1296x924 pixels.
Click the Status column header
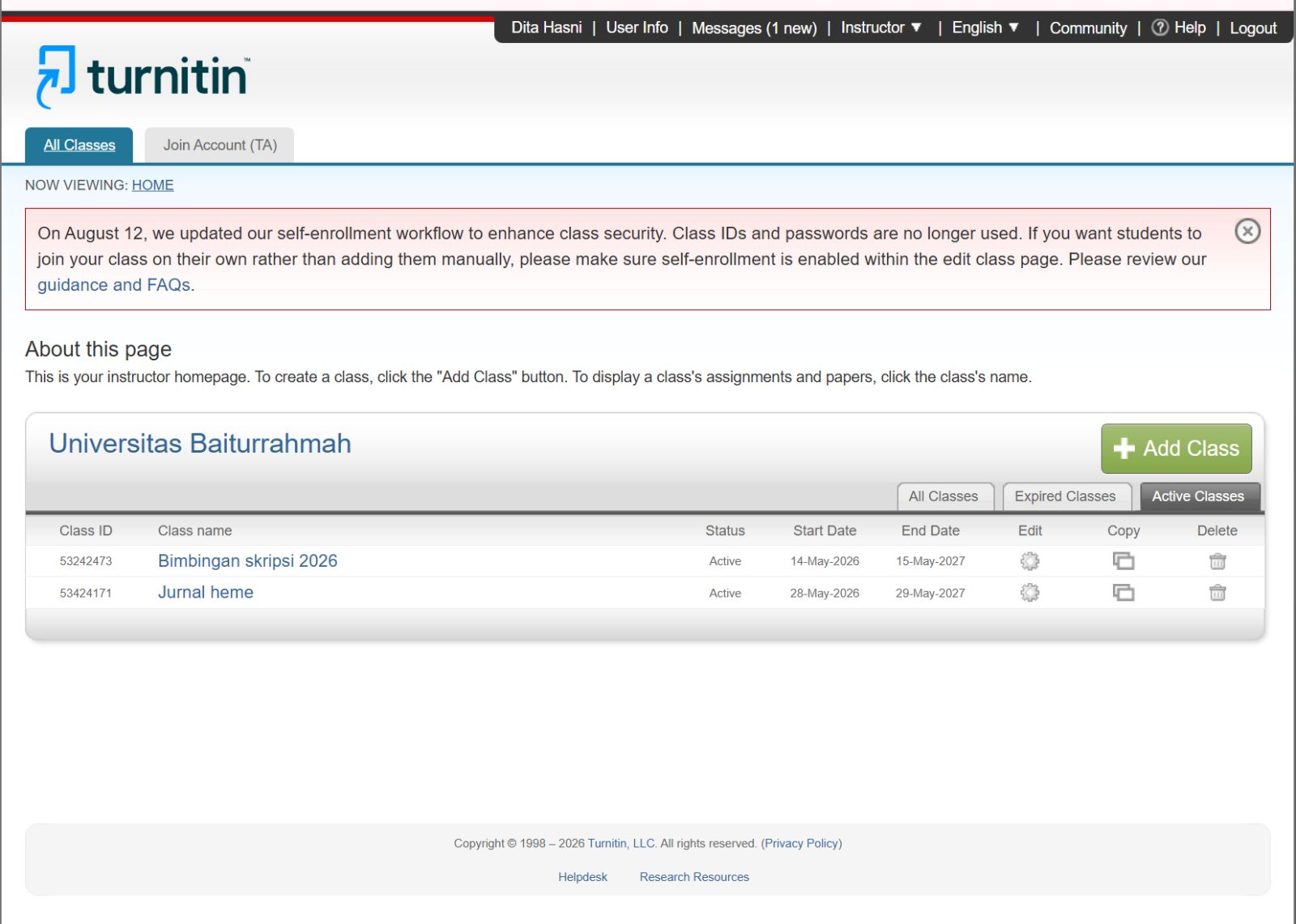pos(725,531)
